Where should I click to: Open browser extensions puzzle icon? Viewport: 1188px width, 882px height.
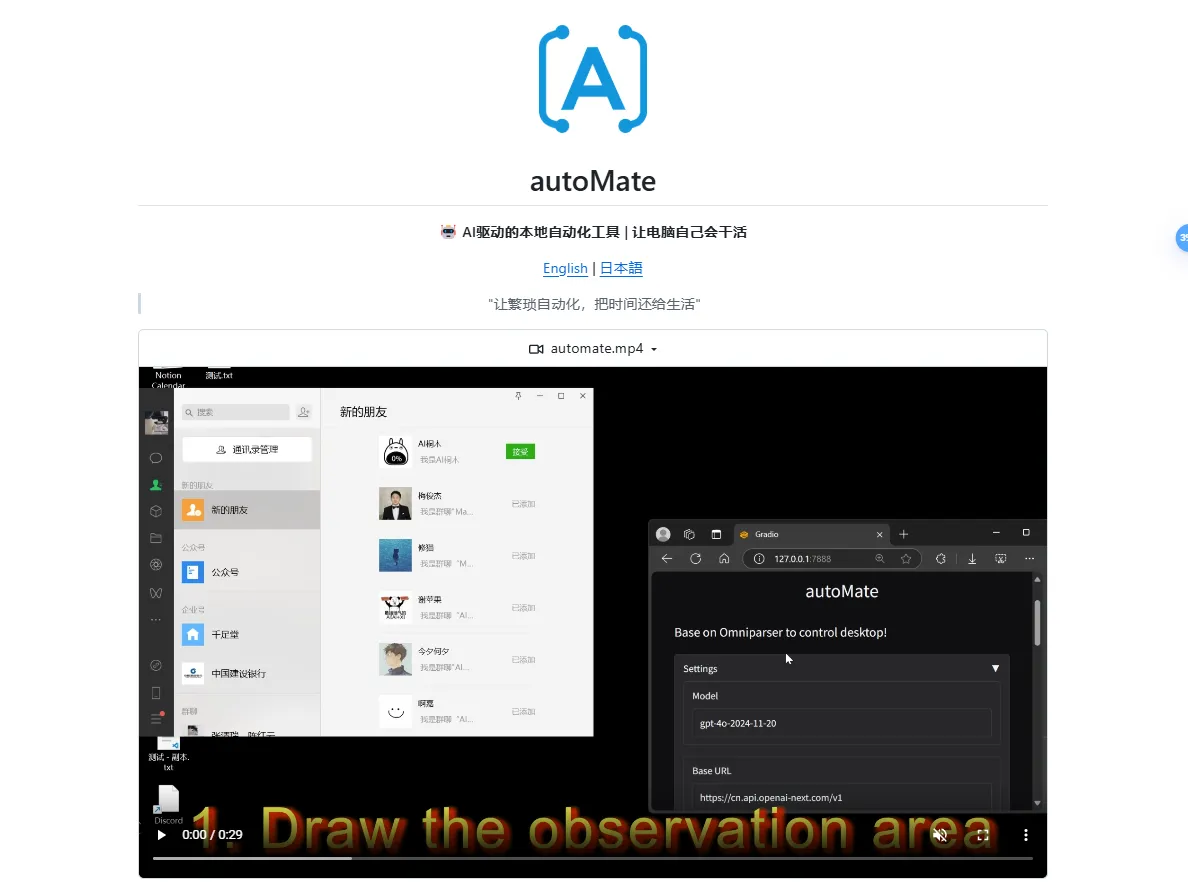coord(941,558)
